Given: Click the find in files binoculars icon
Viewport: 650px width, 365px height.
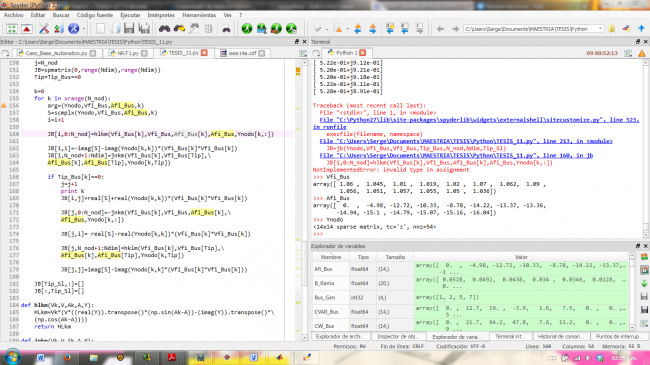Looking at the screenshot, I should 226,29.
